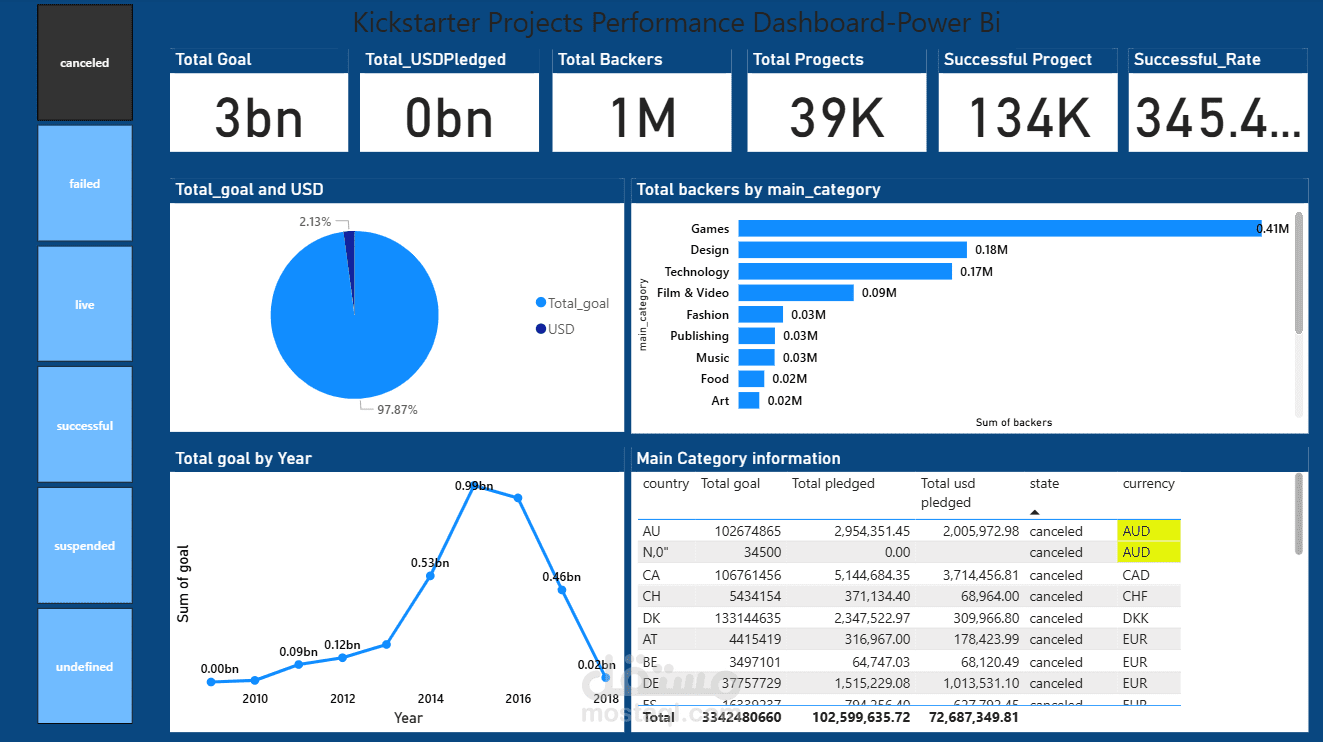Select the Technology bar in backers chart
Viewport: 1323px width, 742px height.
pos(845,271)
